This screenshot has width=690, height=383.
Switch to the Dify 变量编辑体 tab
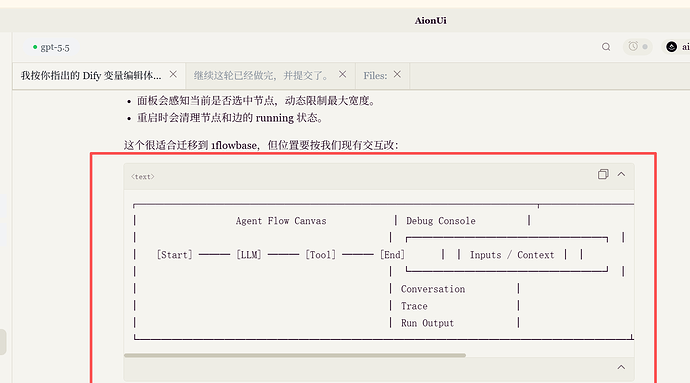pyautogui.click(x=91, y=76)
